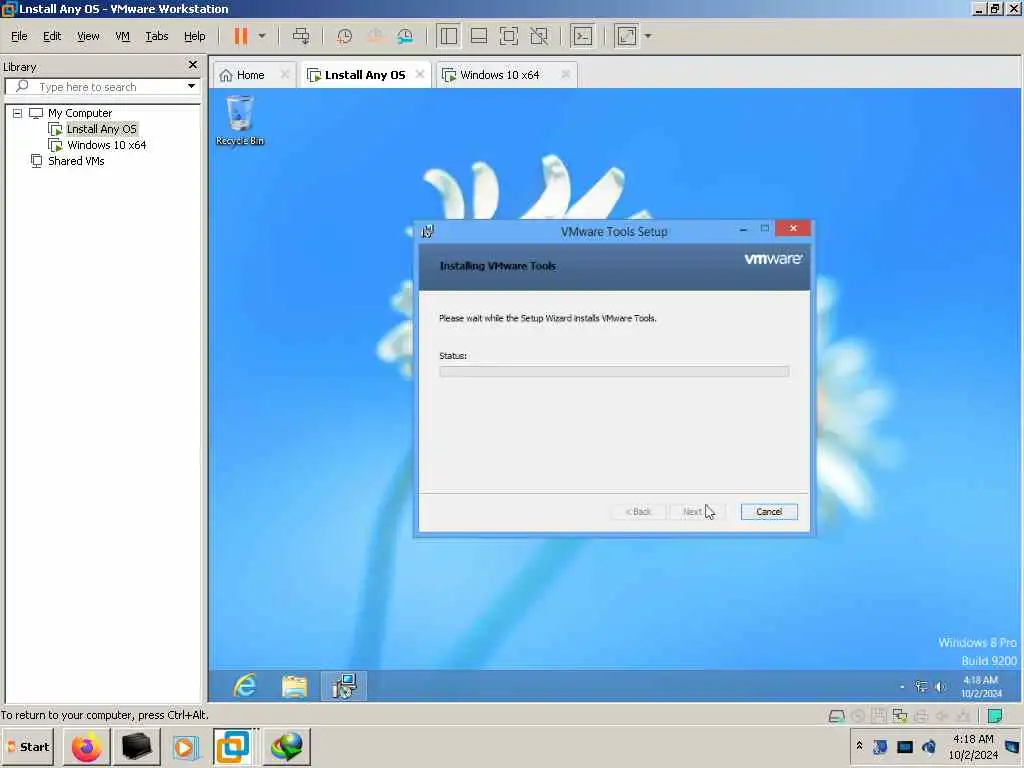The image size is (1024, 768).
Task: Open Internet Explorer in guest taskbar
Action: click(x=244, y=686)
